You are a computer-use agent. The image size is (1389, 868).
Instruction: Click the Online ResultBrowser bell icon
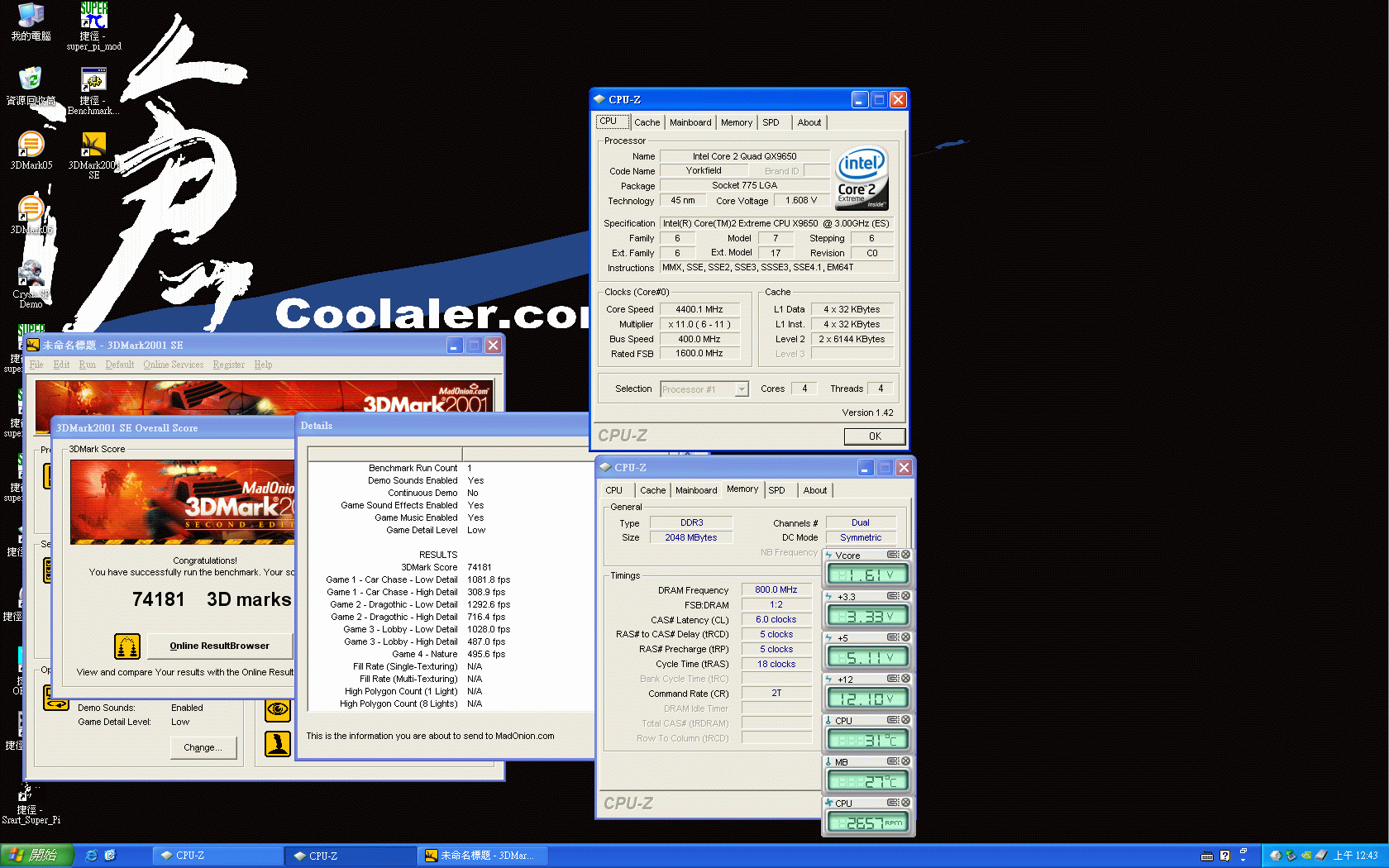(x=127, y=646)
